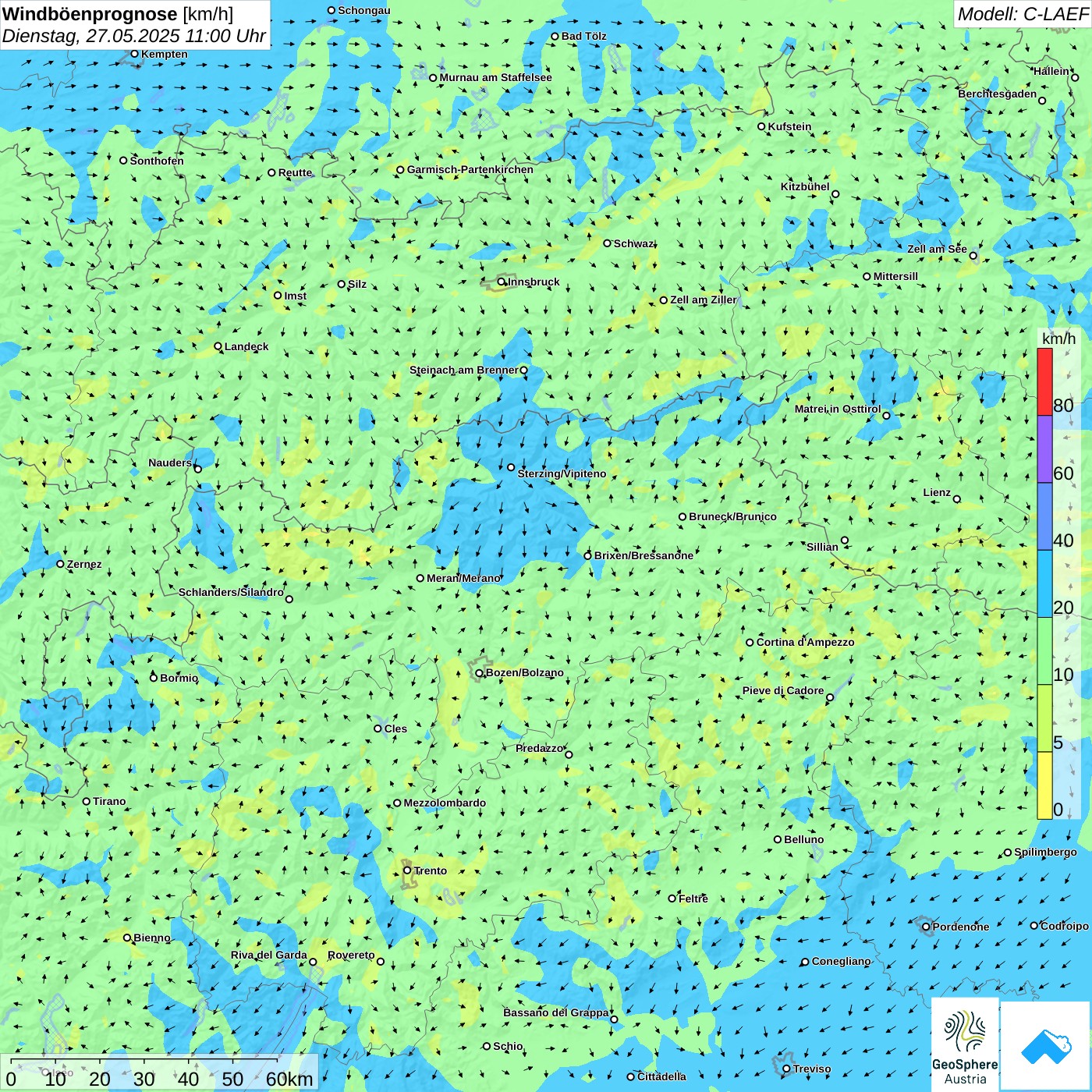The width and height of the screenshot is (1092, 1092).
Task: Click the purple 60 km/h legend color
Action: click(x=1044, y=449)
